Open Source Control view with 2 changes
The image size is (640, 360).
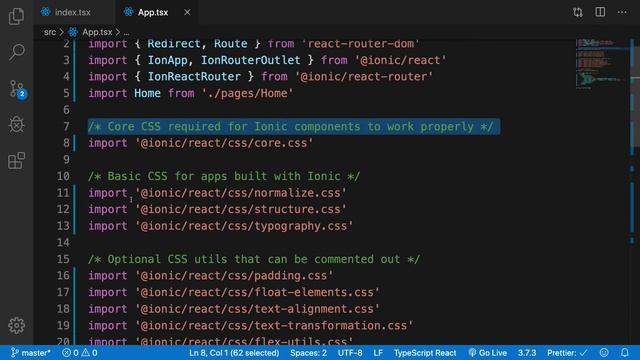[x=17, y=89]
